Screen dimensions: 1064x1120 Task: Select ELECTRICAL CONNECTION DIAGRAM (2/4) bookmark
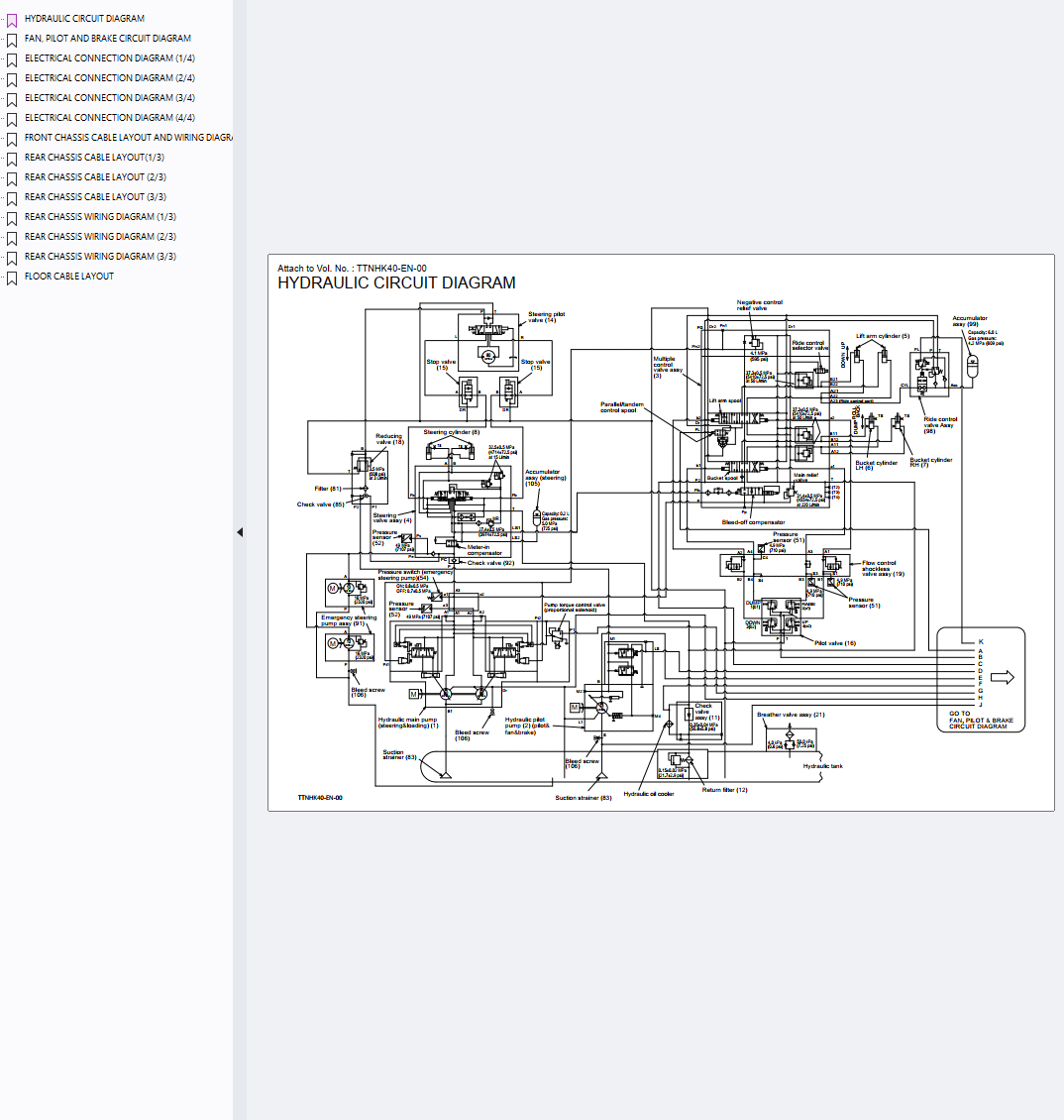click(x=110, y=78)
